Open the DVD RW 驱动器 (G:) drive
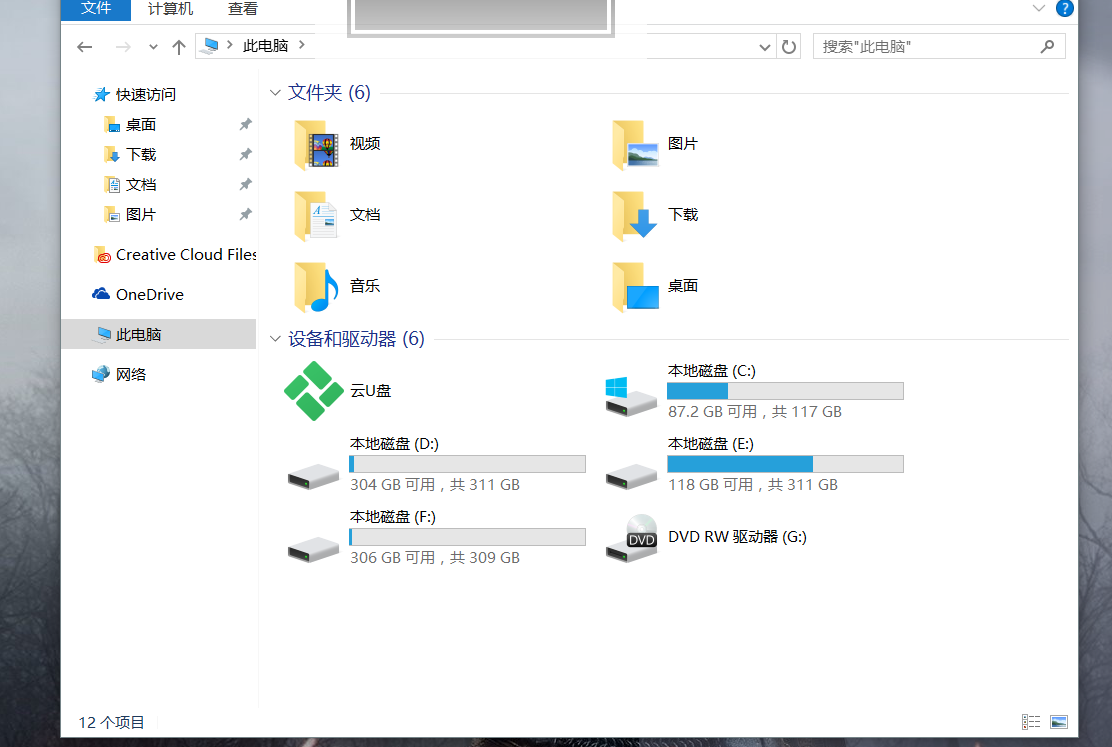The height and width of the screenshot is (747, 1112). tap(632, 537)
